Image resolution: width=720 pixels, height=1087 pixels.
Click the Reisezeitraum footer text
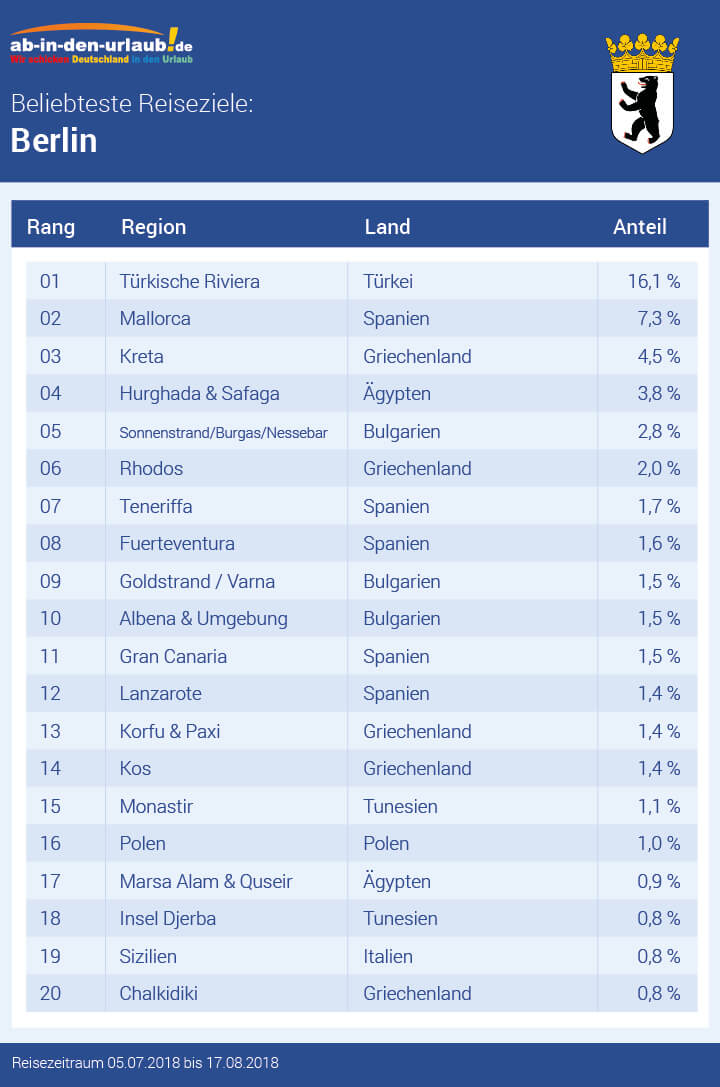point(145,1062)
